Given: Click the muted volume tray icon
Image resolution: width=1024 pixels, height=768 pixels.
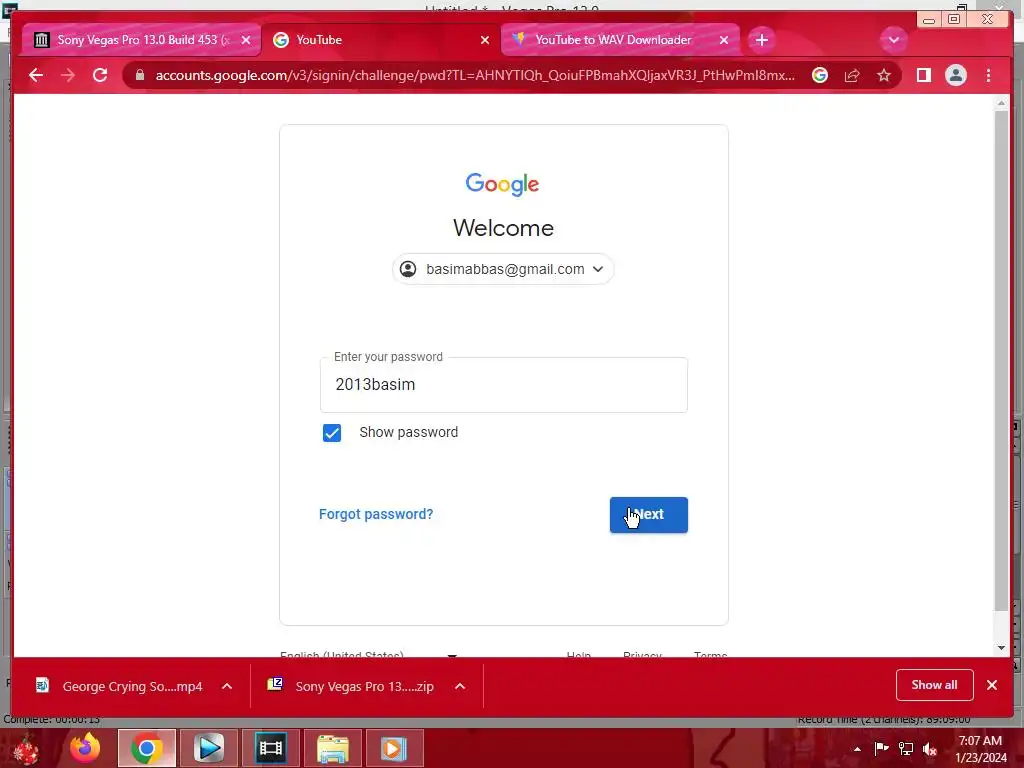Looking at the screenshot, I should tap(929, 748).
